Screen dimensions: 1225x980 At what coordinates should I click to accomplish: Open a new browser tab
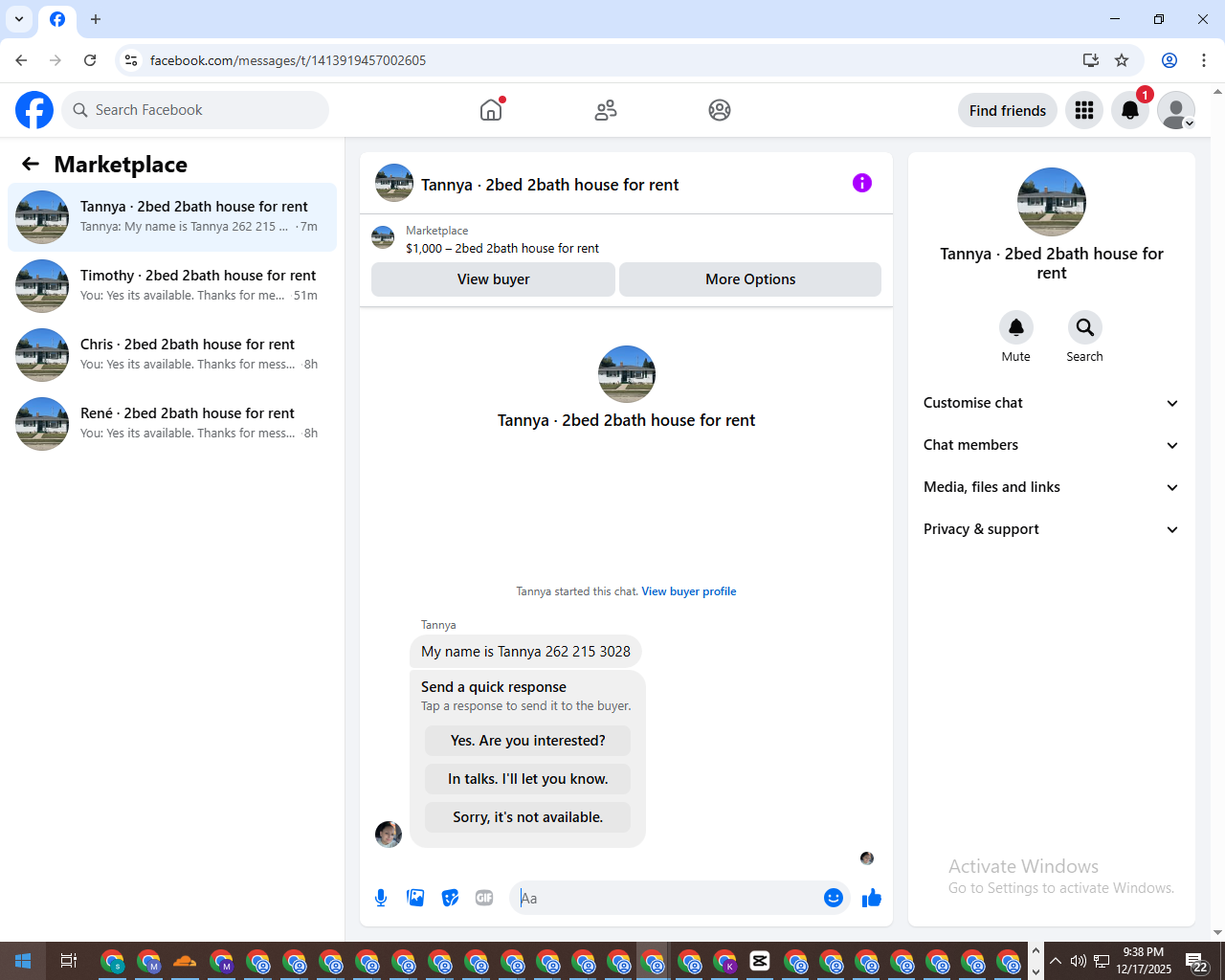[x=96, y=19]
